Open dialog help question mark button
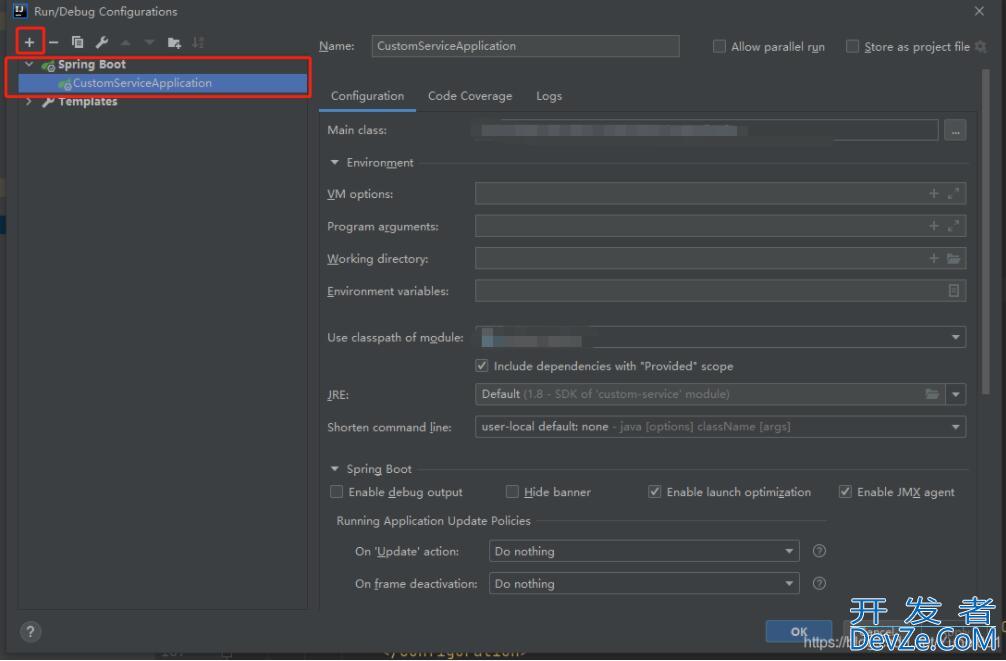Screen dimensions: 1006x661 coord(30,632)
